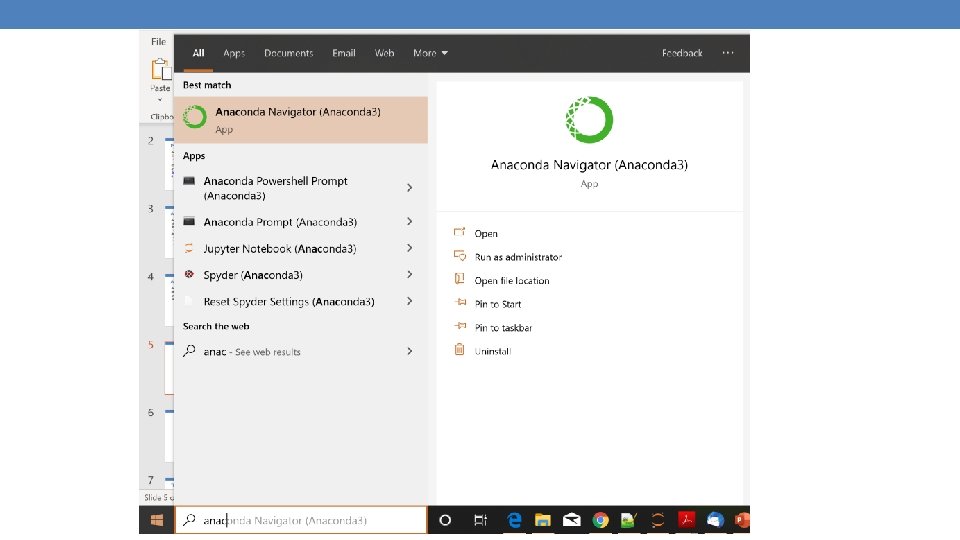Click the Pin to Start pin icon
Image resolution: width=960 pixels, height=540 pixels.
click(x=460, y=302)
